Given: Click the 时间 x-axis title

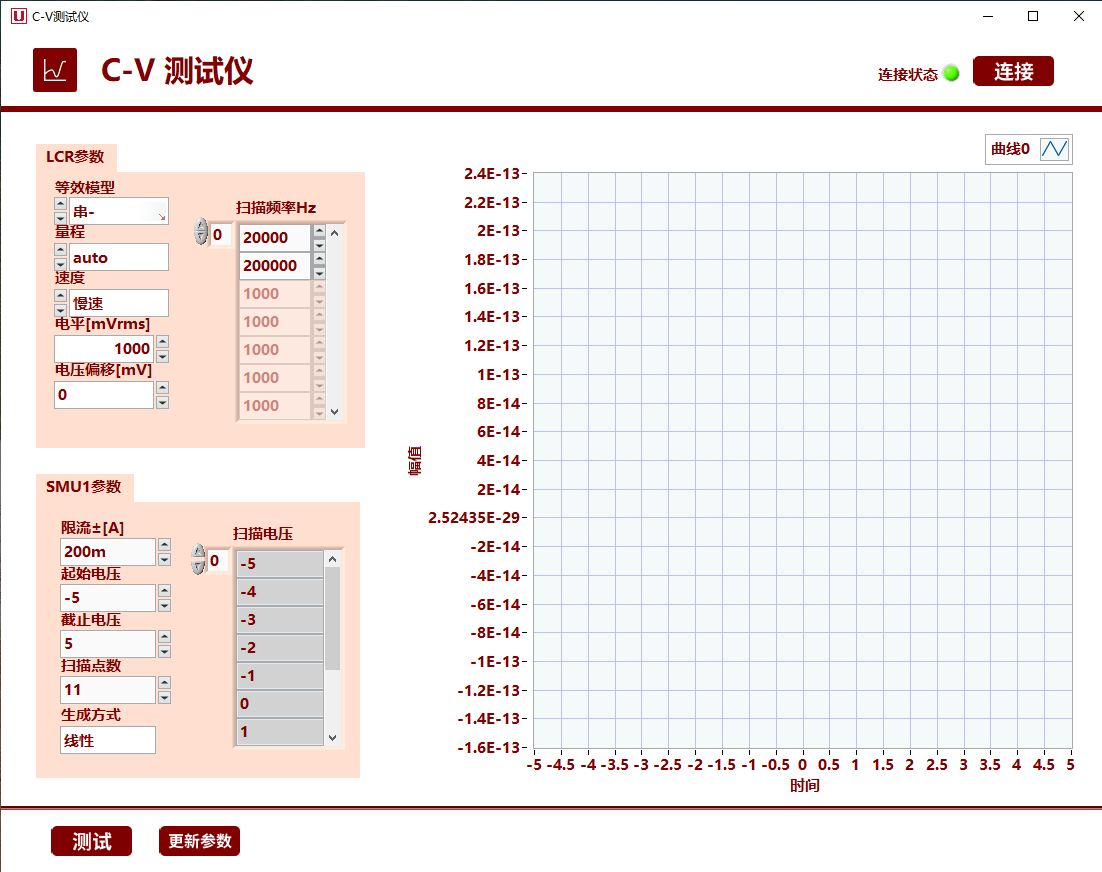Looking at the screenshot, I should click(x=804, y=786).
